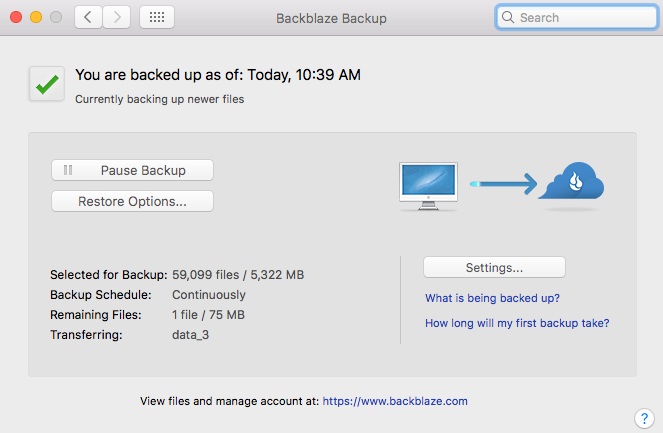Click the magnifying glass search icon
The image size is (663, 433).
(507, 17)
